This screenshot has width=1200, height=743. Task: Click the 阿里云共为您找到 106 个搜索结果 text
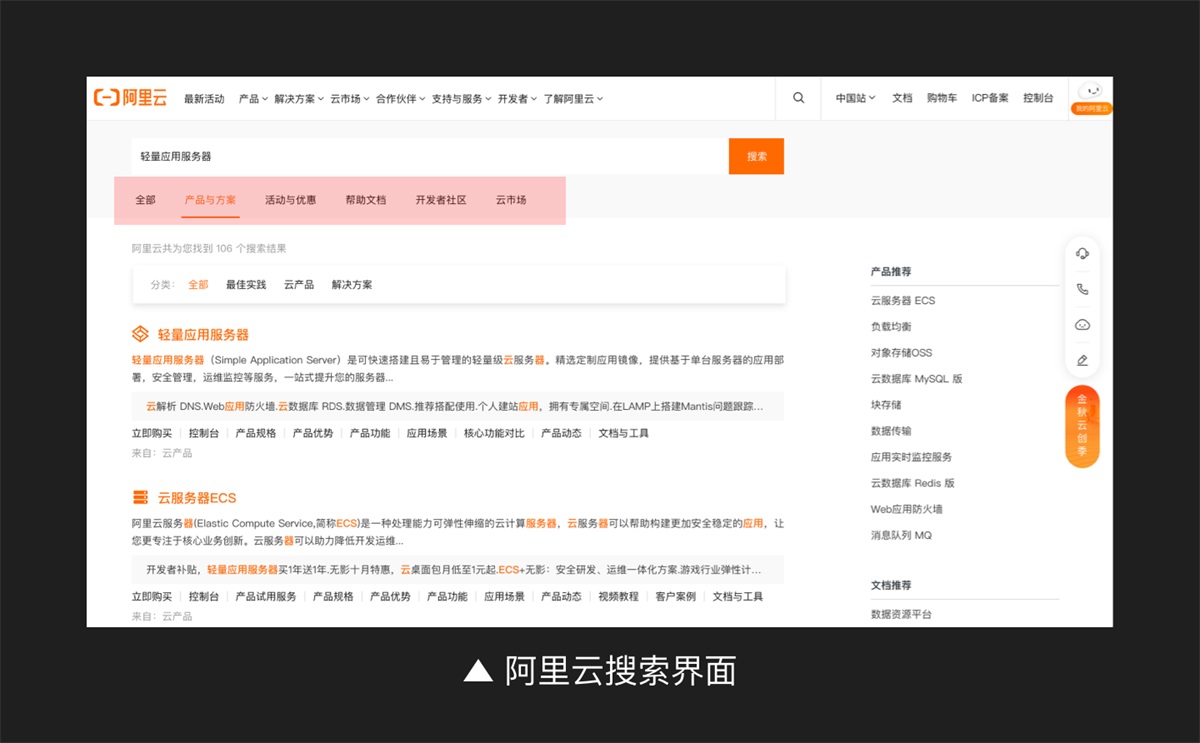pos(209,248)
